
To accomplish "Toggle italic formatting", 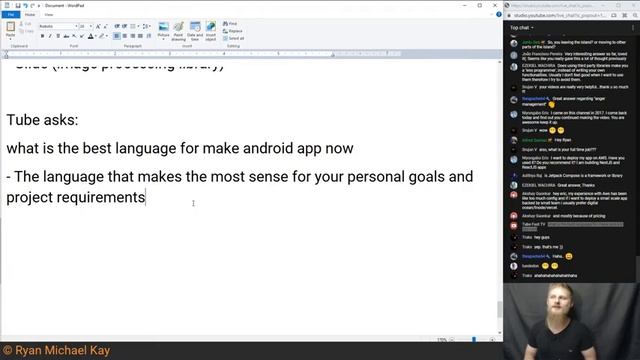I will click(x=50, y=36).
